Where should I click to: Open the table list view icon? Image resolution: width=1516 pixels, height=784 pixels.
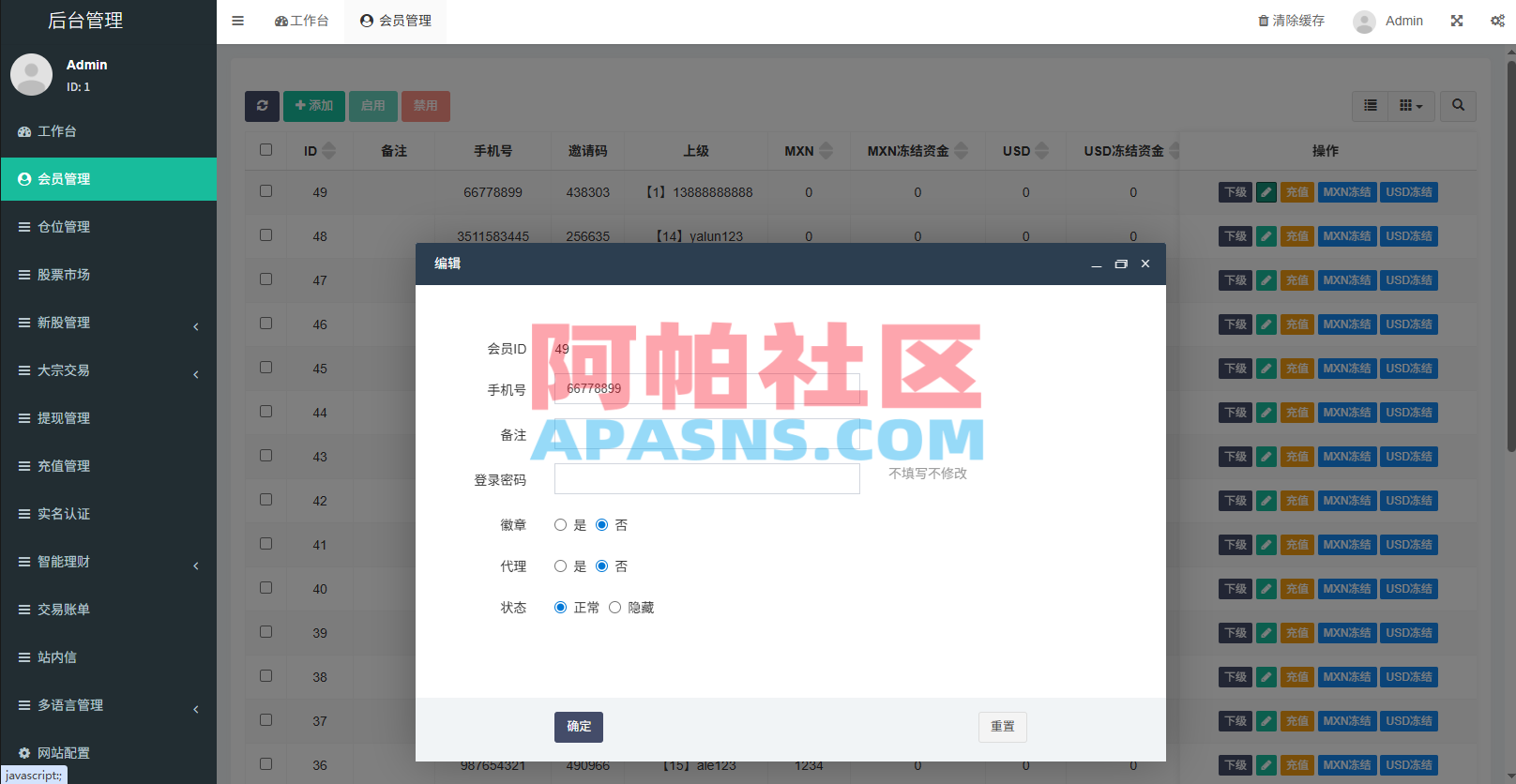pos(1371,106)
